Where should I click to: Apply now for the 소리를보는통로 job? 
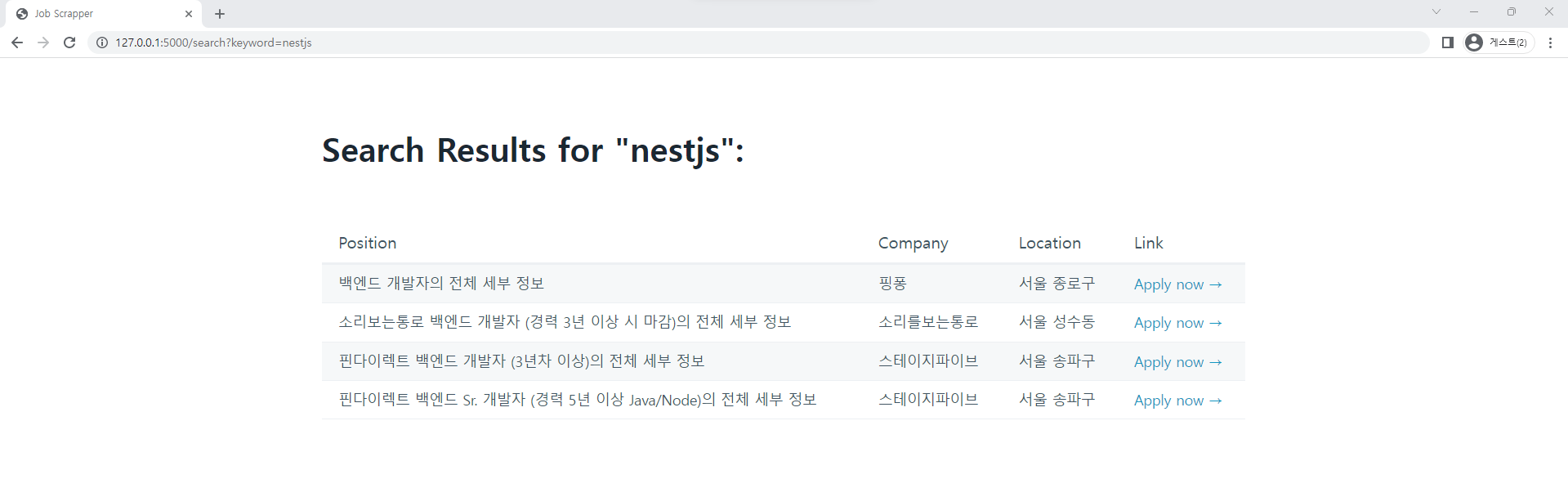pos(1177,323)
